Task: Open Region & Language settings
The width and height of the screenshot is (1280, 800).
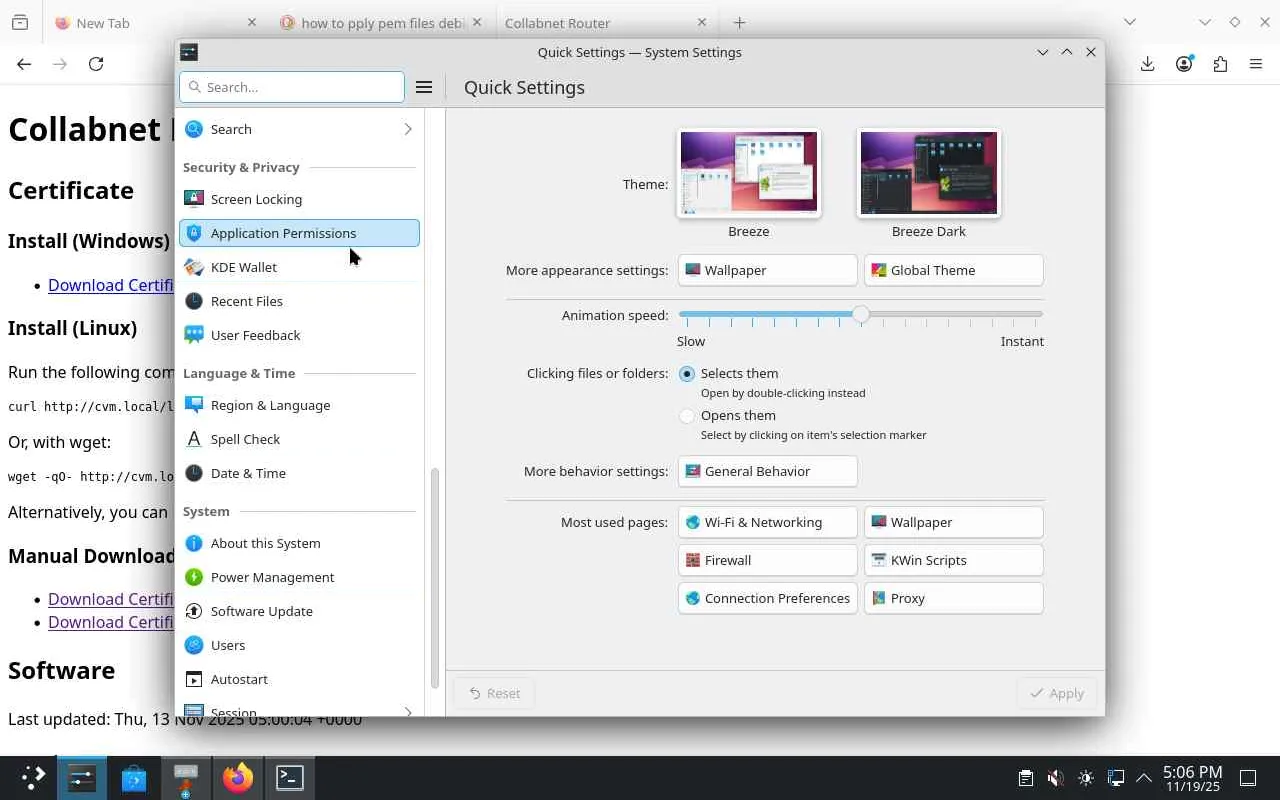Action: tap(299, 405)
